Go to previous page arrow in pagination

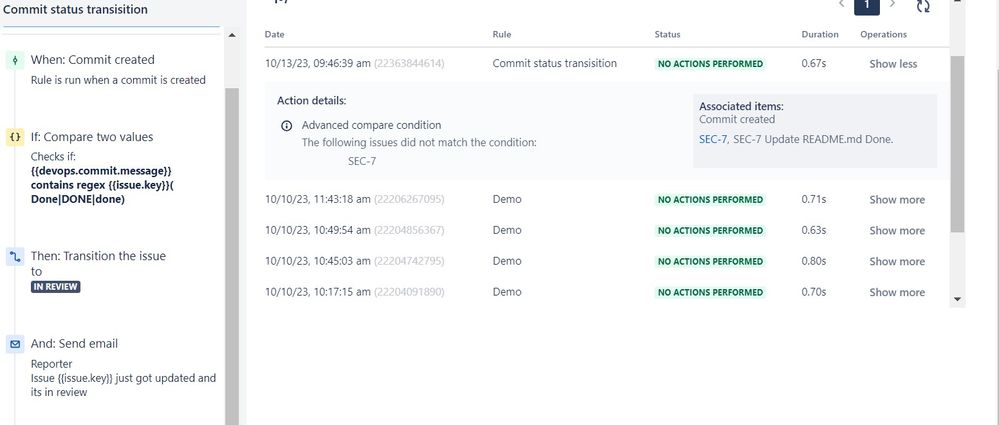(x=842, y=4)
